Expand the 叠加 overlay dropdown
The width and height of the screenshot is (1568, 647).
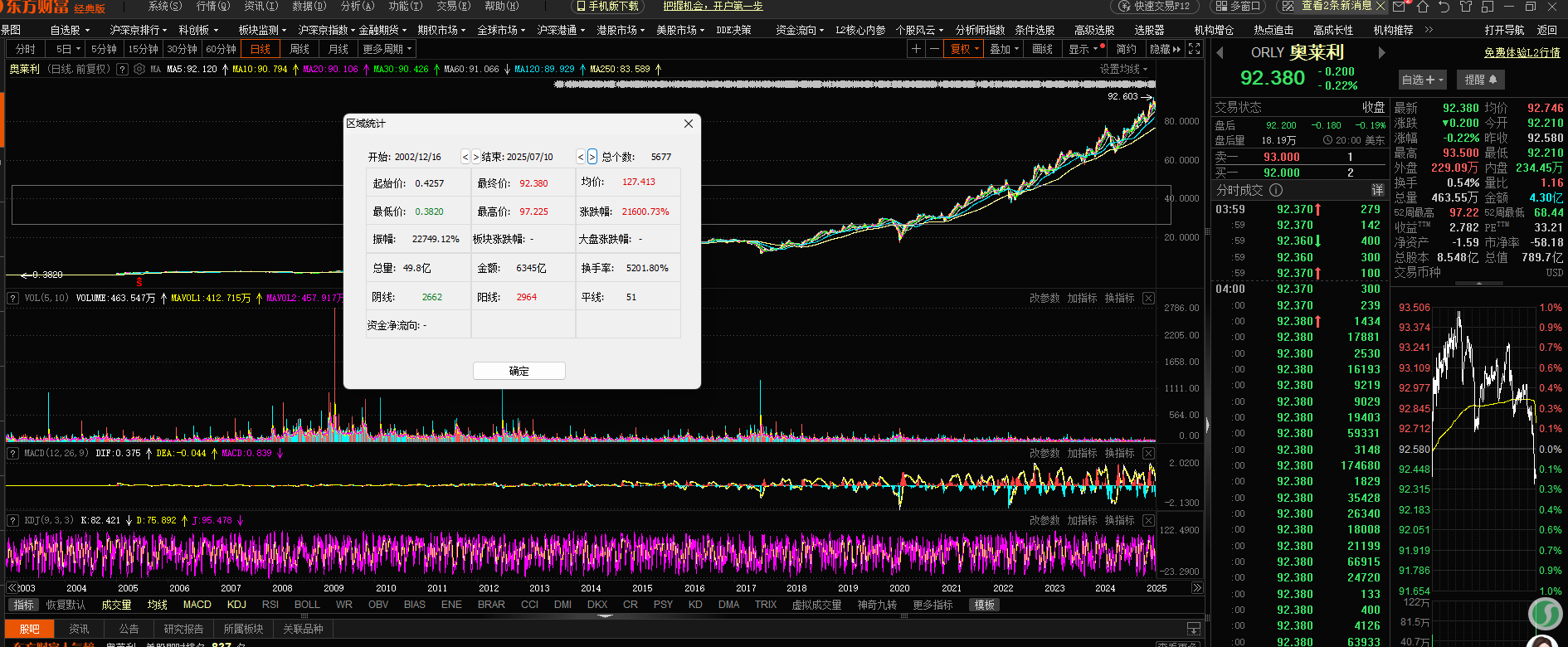(1005, 49)
